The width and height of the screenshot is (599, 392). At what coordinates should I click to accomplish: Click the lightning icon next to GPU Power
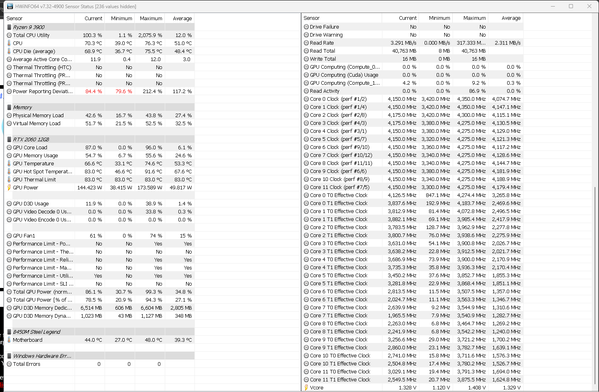coord(9,188)
